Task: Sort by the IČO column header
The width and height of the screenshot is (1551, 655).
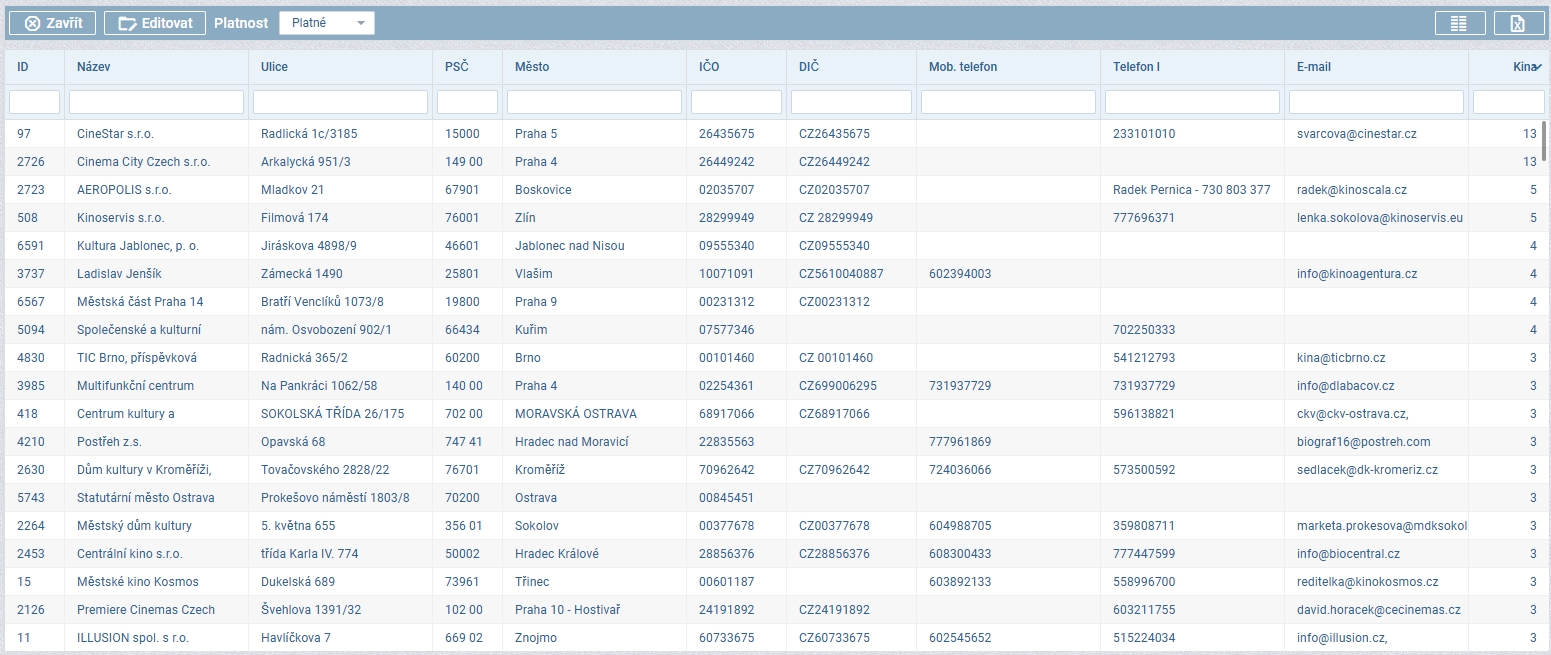Action: click(x=709, y=67)
